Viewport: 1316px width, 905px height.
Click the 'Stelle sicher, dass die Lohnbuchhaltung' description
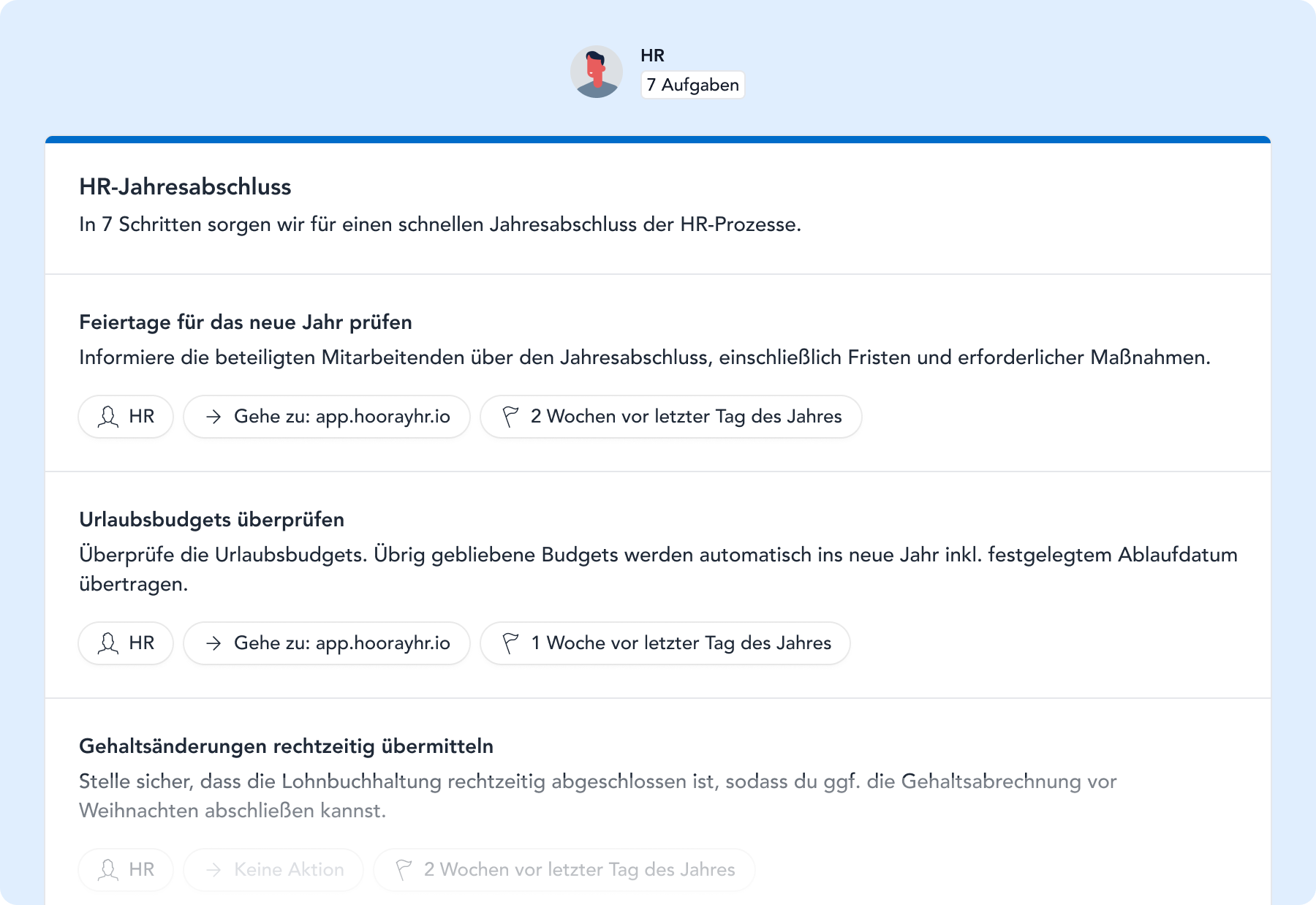pos(598,796)
